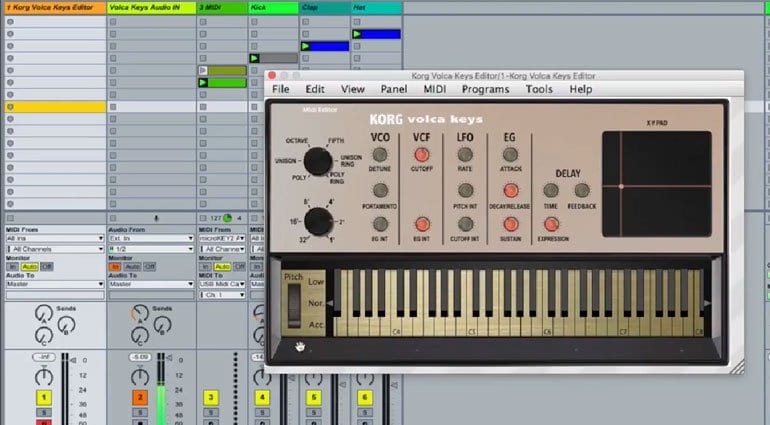The width and height of the screenshot is (770, 425).
Task: Open the Panel menu in Korg editor
Action: [x=394, y=89]
